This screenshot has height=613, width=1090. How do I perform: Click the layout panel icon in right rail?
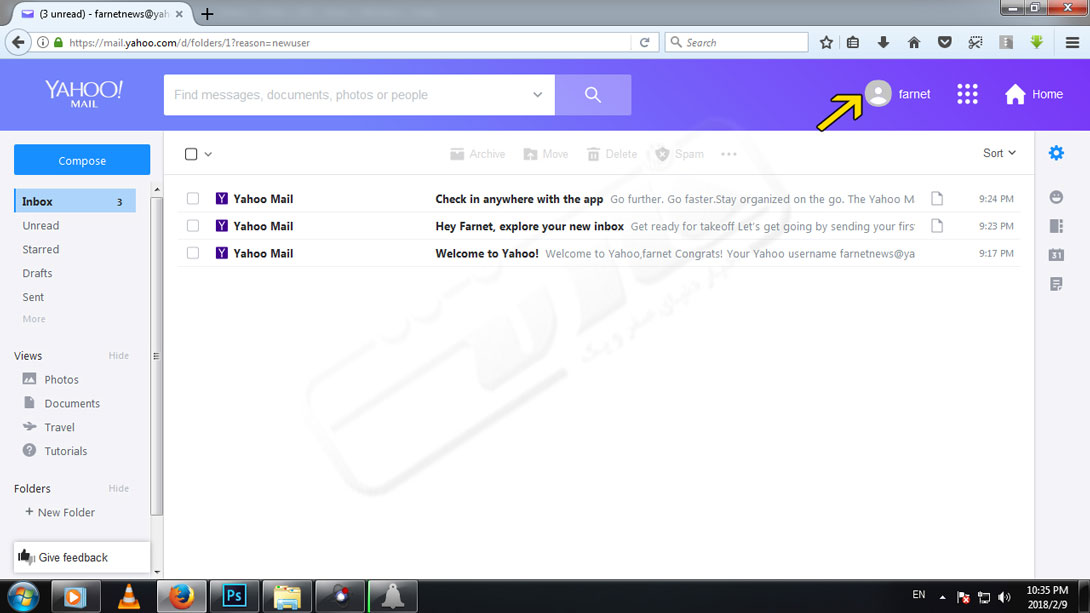(1056, 226)
